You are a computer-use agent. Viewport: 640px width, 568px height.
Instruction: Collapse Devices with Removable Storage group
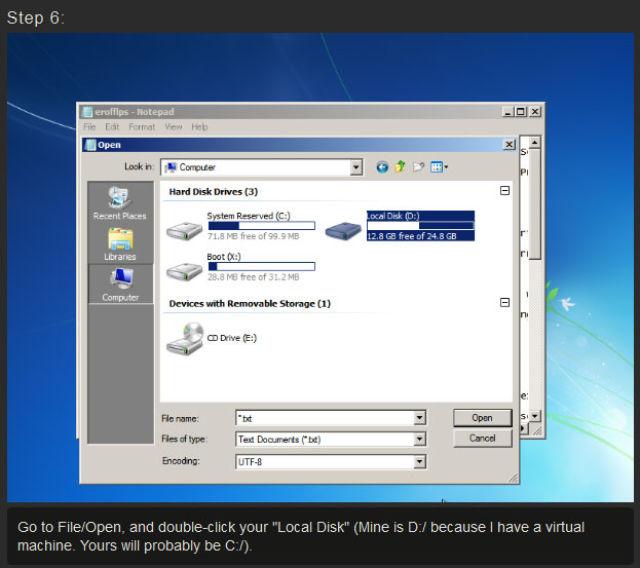click(504, 302)
